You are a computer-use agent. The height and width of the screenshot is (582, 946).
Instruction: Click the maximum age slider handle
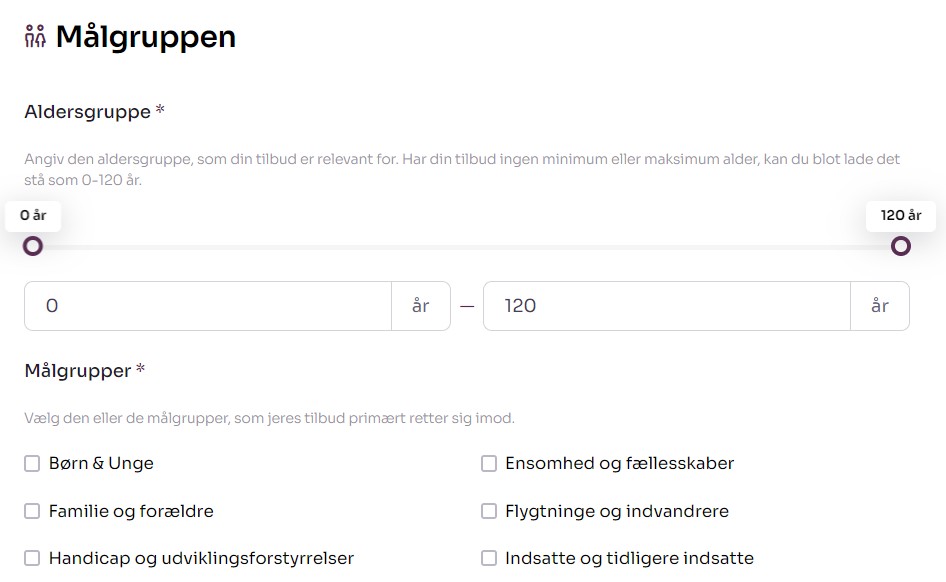pyautogui.click(x=901, y=246)
